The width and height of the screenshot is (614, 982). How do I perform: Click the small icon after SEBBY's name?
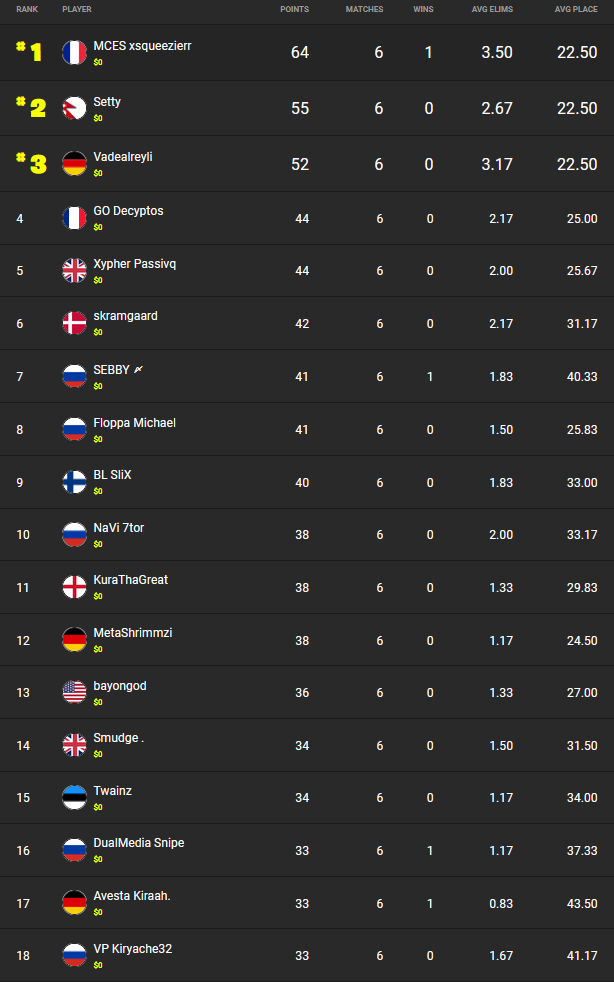click(x=138, y=370)
